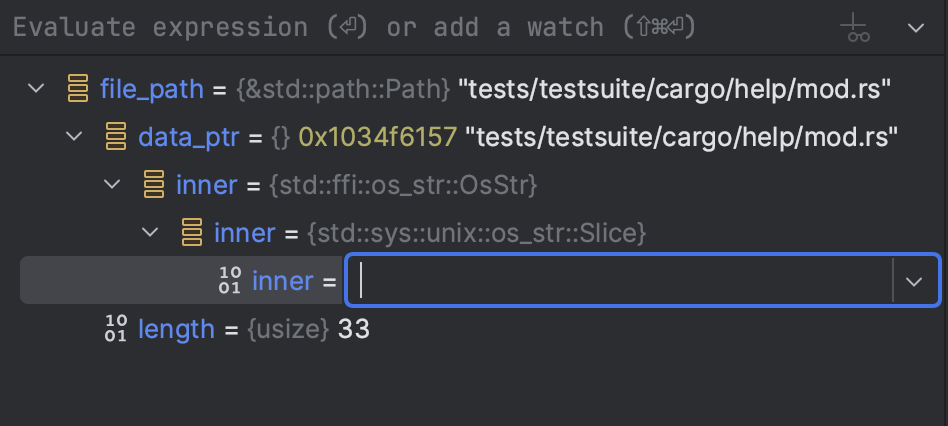This screenshot has height=426, width=948.
Task: Open the evaluate expression history dropdown
Action: (x=916, y=28)
